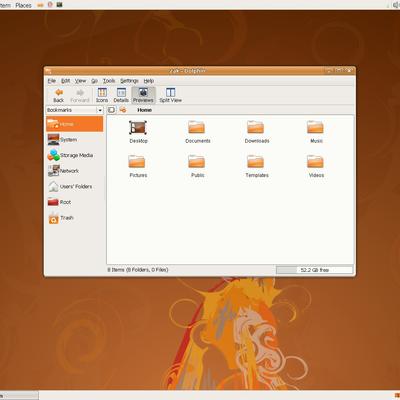Click the red help launcher in the top panel
The image size is (400, 400).
pos(50,5)
